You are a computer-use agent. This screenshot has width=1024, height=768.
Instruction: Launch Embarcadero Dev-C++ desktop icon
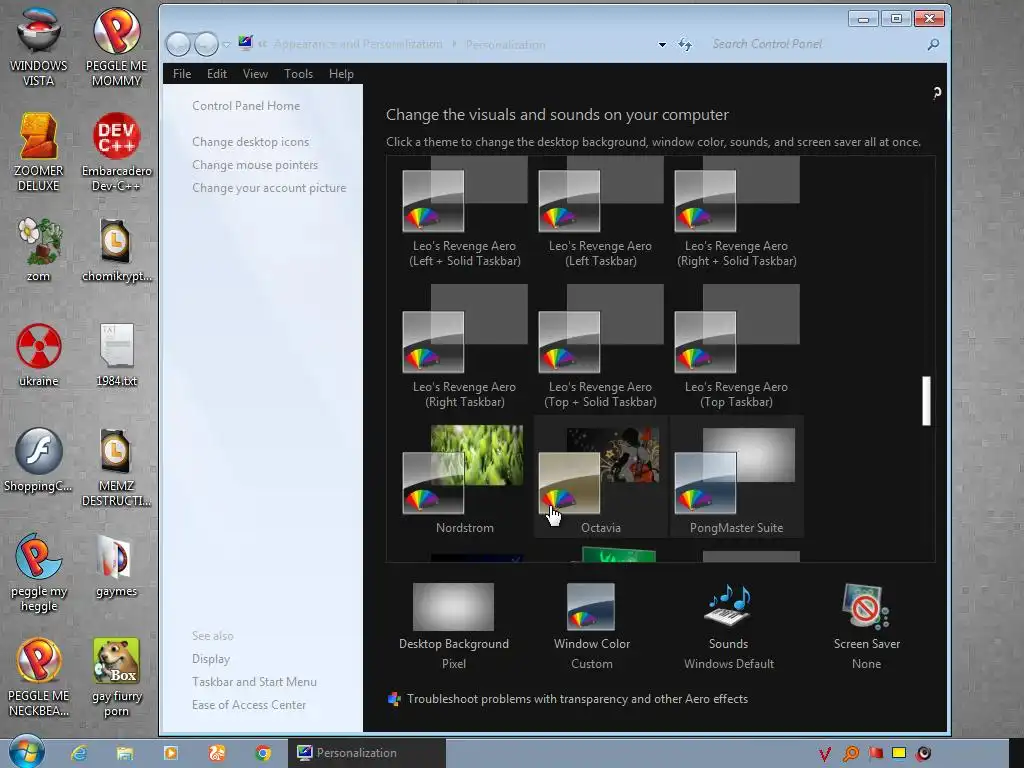116,152
